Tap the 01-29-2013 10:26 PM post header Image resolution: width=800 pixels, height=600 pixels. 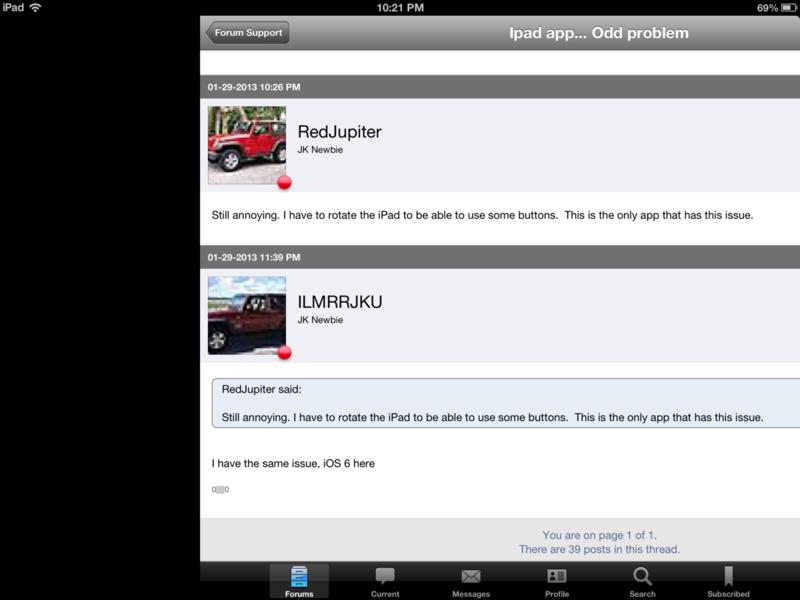(500, 87)
